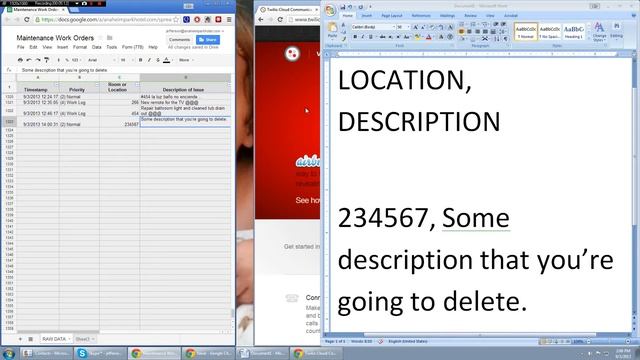Click Google Sheets formula bar text

click(x=64, y=70)
